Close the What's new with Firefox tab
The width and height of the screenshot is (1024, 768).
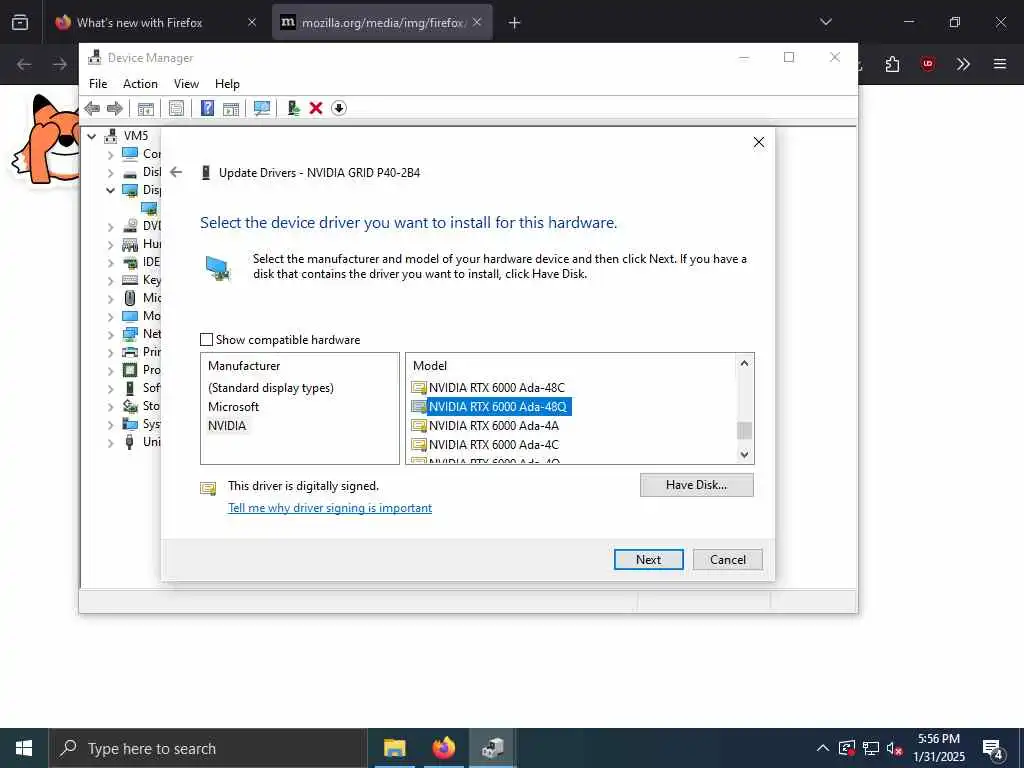(x=251, y=22)
